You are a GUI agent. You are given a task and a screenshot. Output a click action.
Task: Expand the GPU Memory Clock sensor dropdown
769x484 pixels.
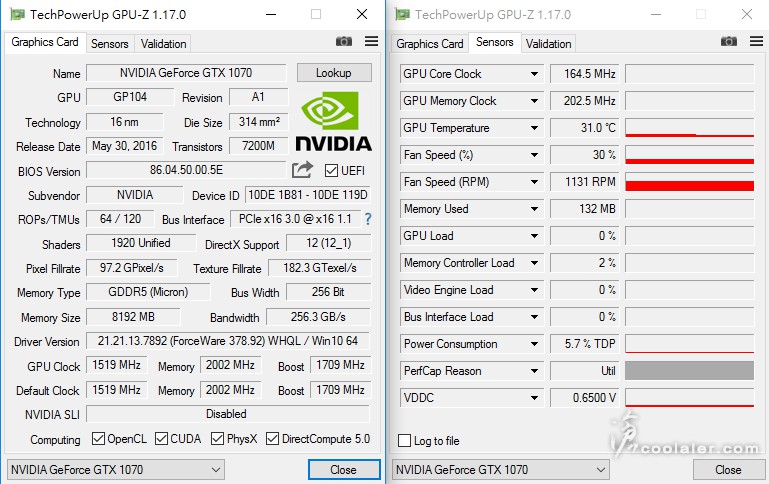click(x=534, y=101)
